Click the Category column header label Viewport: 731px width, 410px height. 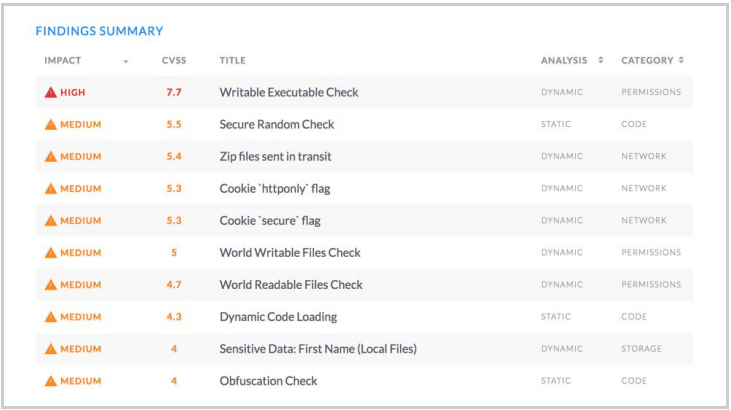pyautogui.click(x=647, y=60)
